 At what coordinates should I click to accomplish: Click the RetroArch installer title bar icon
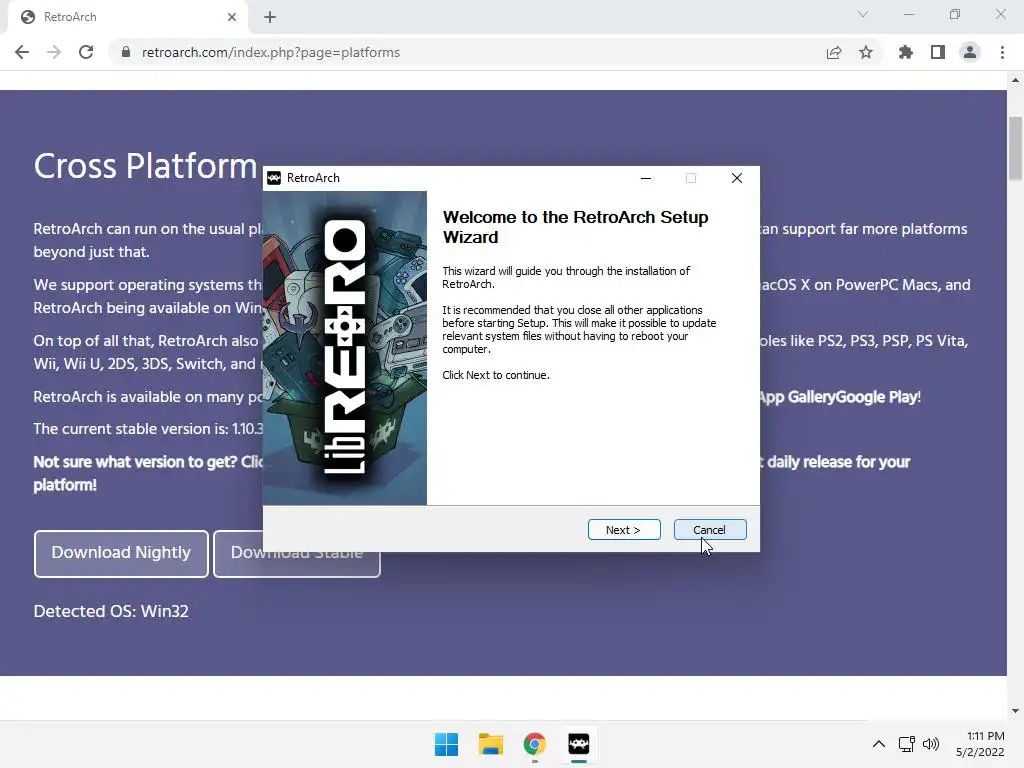pyautogui.click(x=274, y=178)
